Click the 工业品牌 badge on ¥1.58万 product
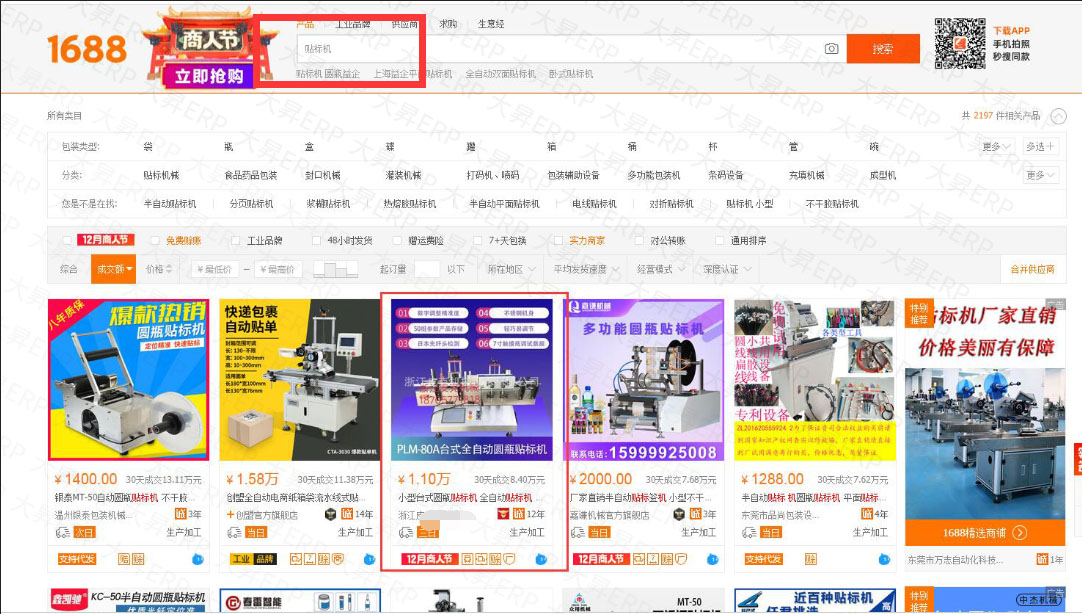Viewport: 1082px width, 614px height. pyautogui.click(x=253, y=559)
